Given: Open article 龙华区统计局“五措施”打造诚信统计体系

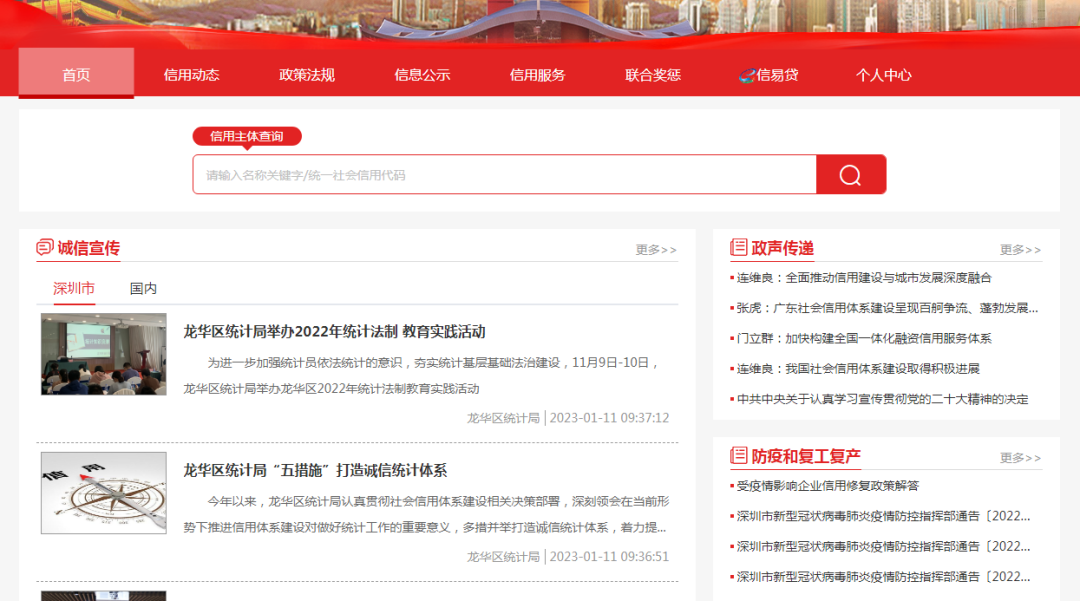Looking at the screenshot, I should pos(315,470).
